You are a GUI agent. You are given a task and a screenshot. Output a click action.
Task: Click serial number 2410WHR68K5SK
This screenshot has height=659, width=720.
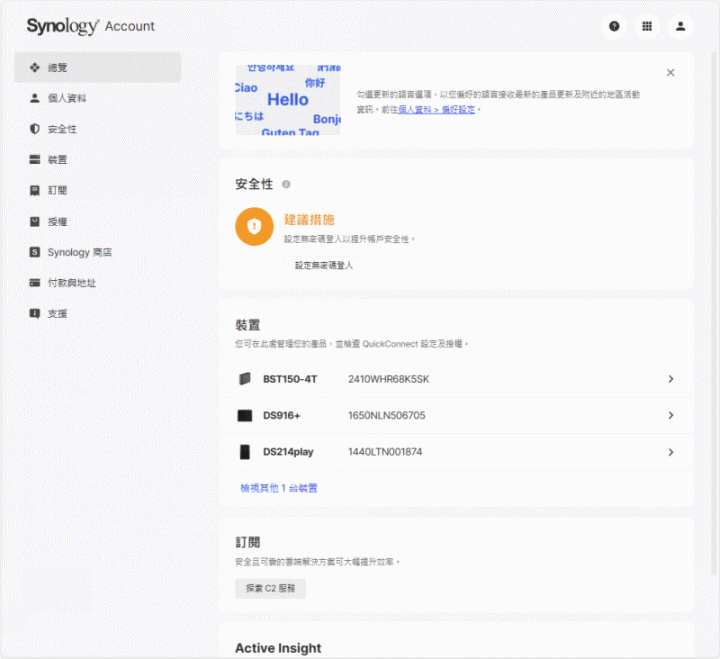(388, 379)
